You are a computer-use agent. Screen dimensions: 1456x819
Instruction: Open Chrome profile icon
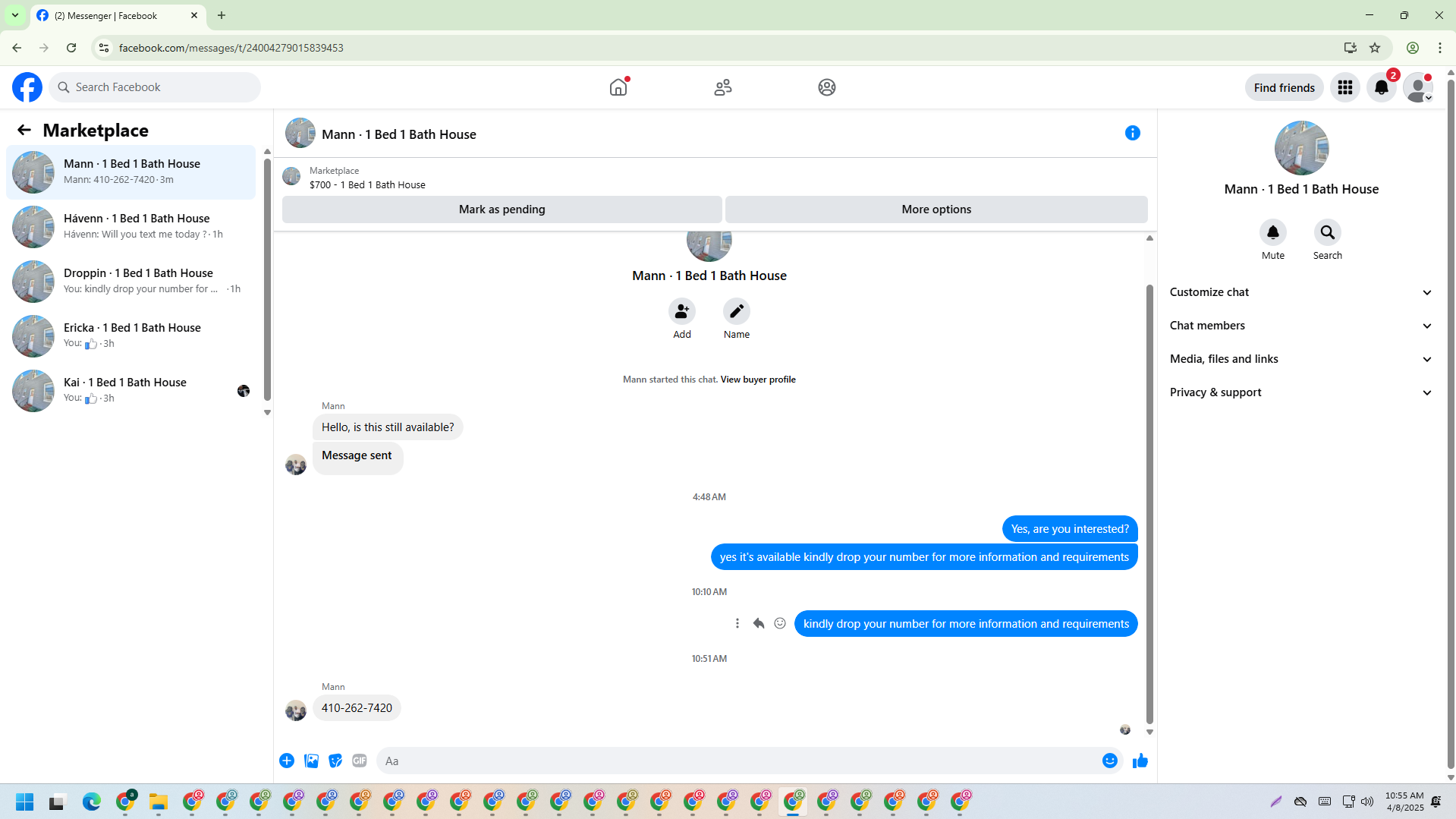1413,48
